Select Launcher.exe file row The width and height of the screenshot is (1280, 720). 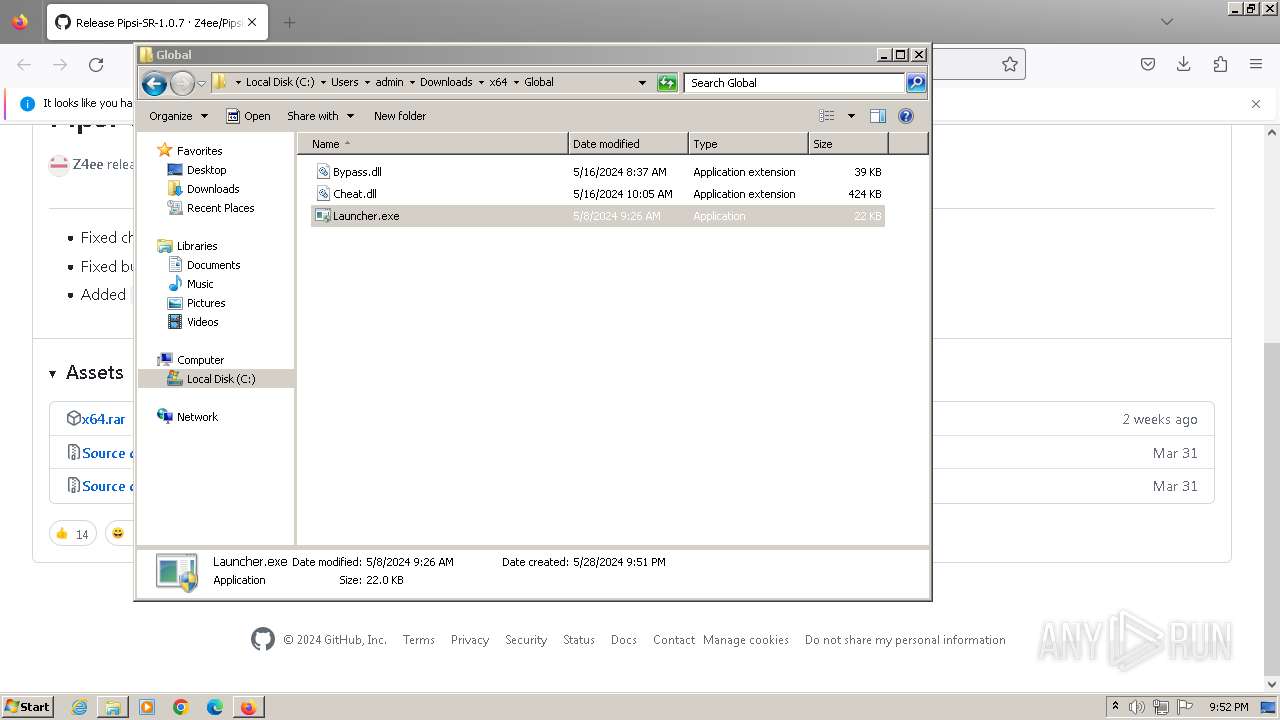(x=598, y=216)
